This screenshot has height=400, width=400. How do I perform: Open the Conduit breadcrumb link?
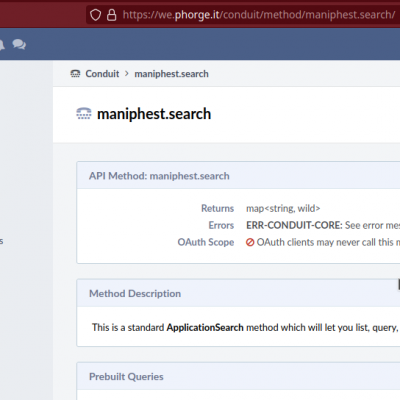tap(102, 74)
